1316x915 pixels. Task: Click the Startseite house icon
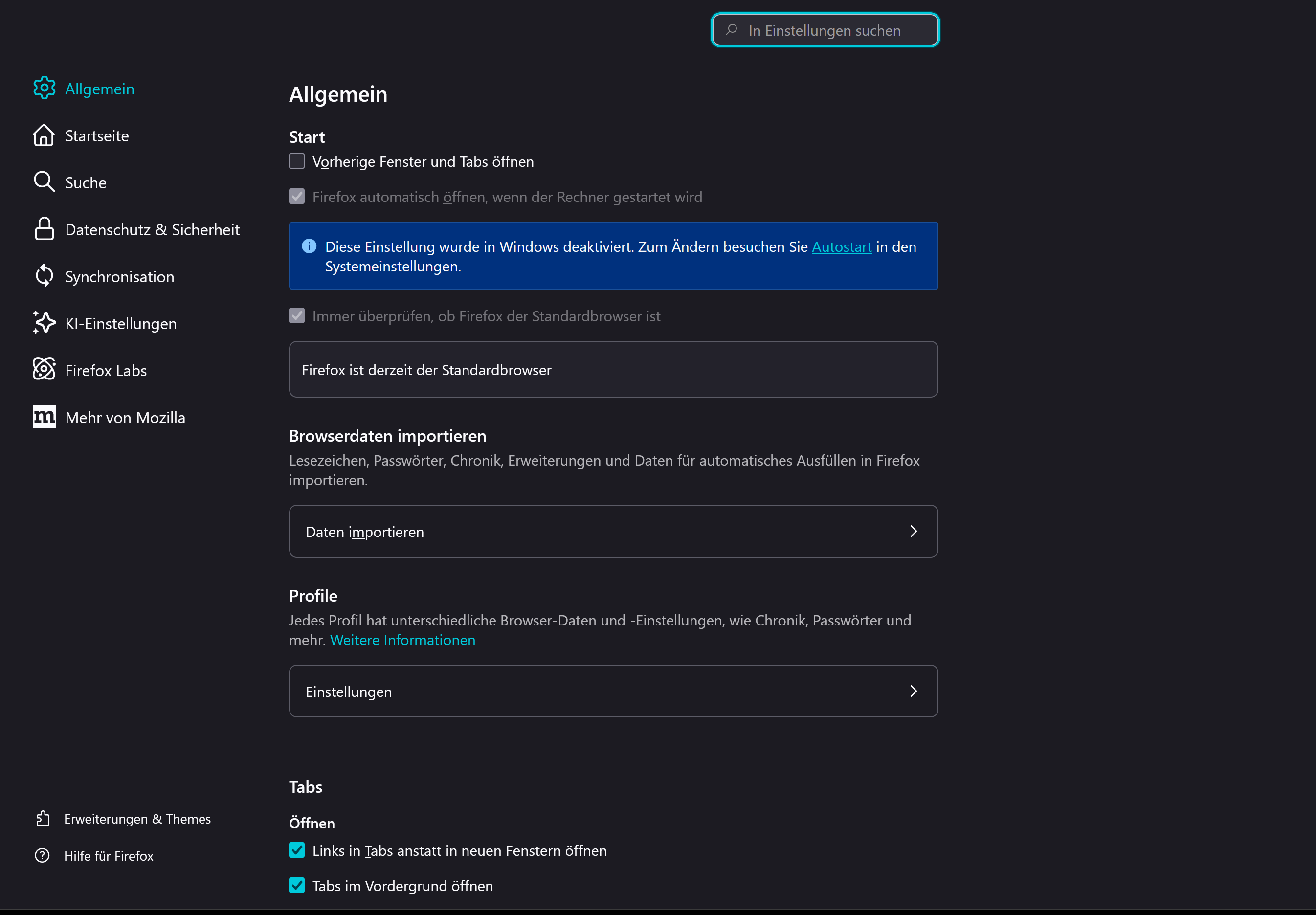click(x=44, y=135)
